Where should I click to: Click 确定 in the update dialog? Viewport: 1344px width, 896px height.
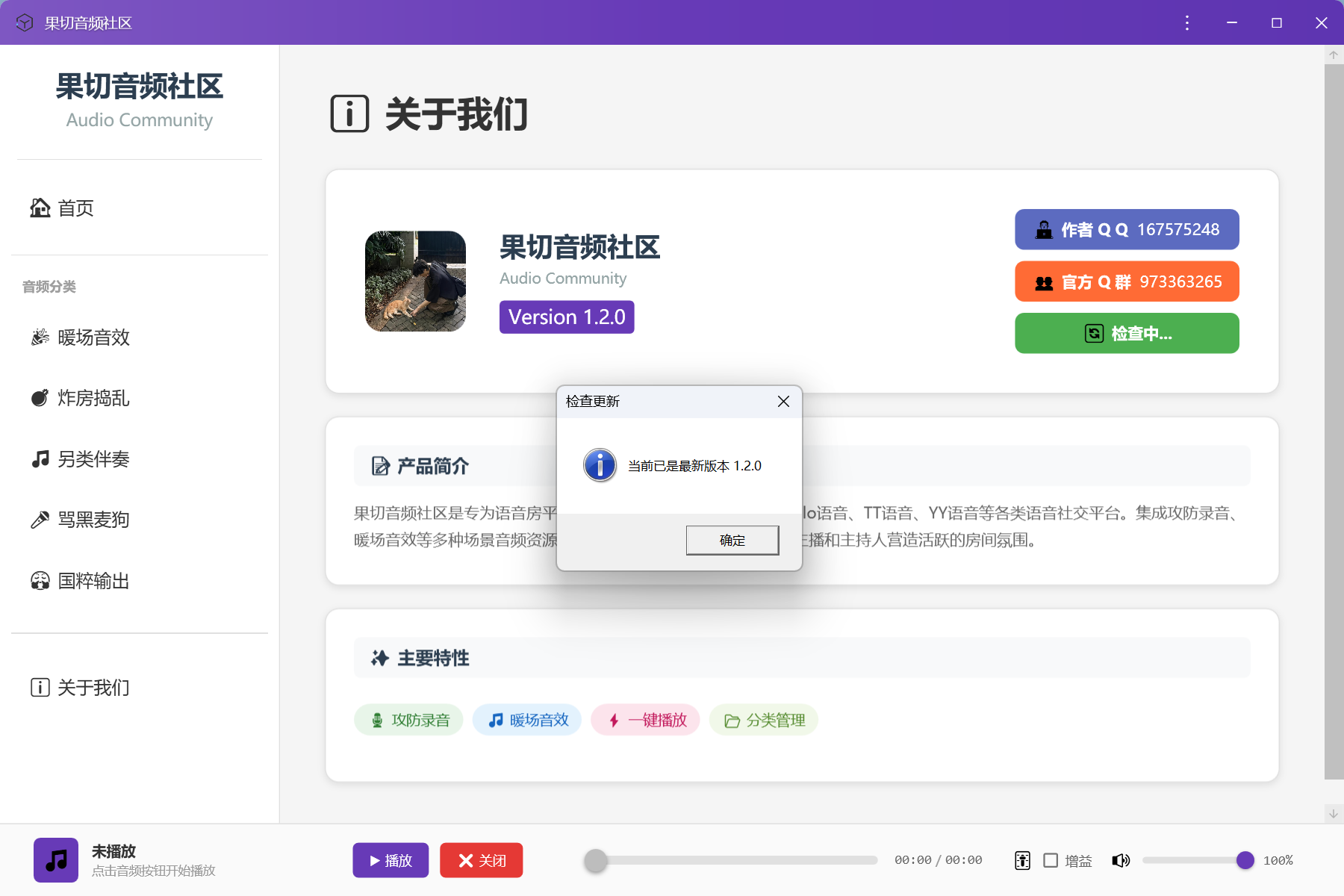[732, 540]
